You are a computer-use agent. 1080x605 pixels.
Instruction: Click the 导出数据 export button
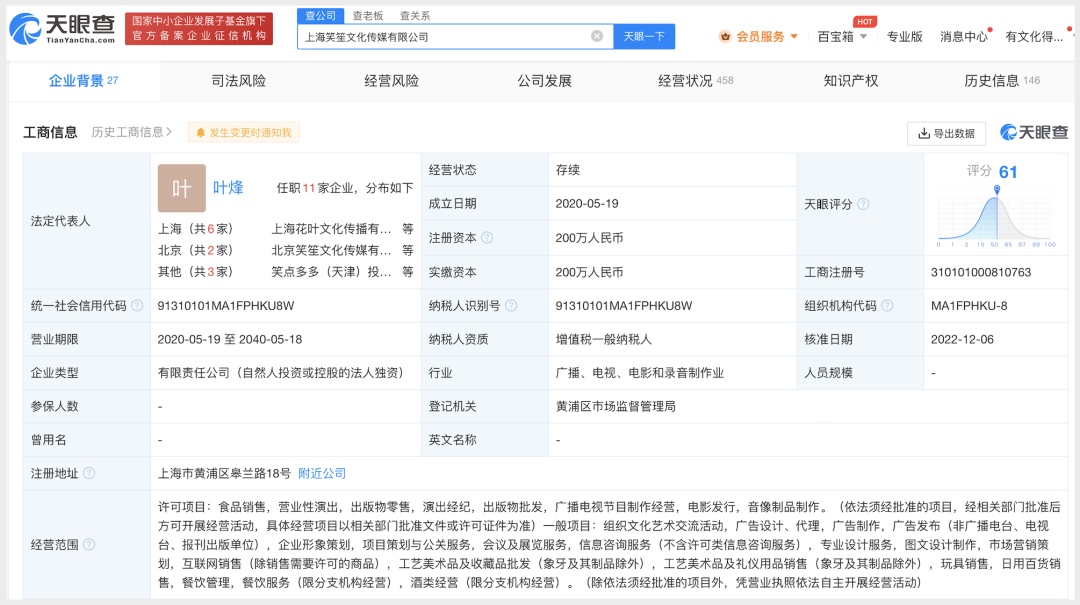coord(946,133)
